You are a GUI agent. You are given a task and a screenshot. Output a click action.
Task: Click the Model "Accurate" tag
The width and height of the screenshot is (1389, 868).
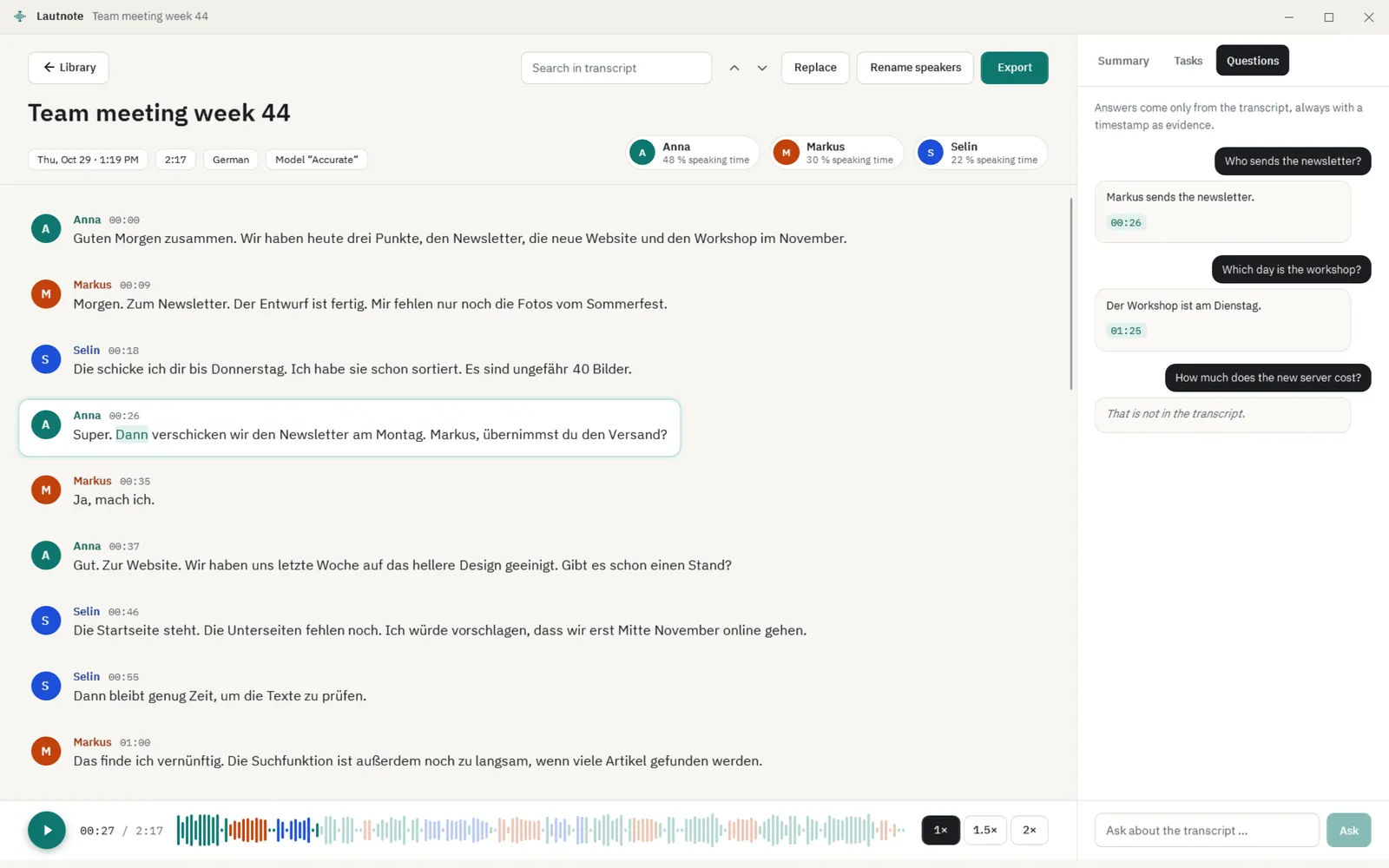point(317,160)
